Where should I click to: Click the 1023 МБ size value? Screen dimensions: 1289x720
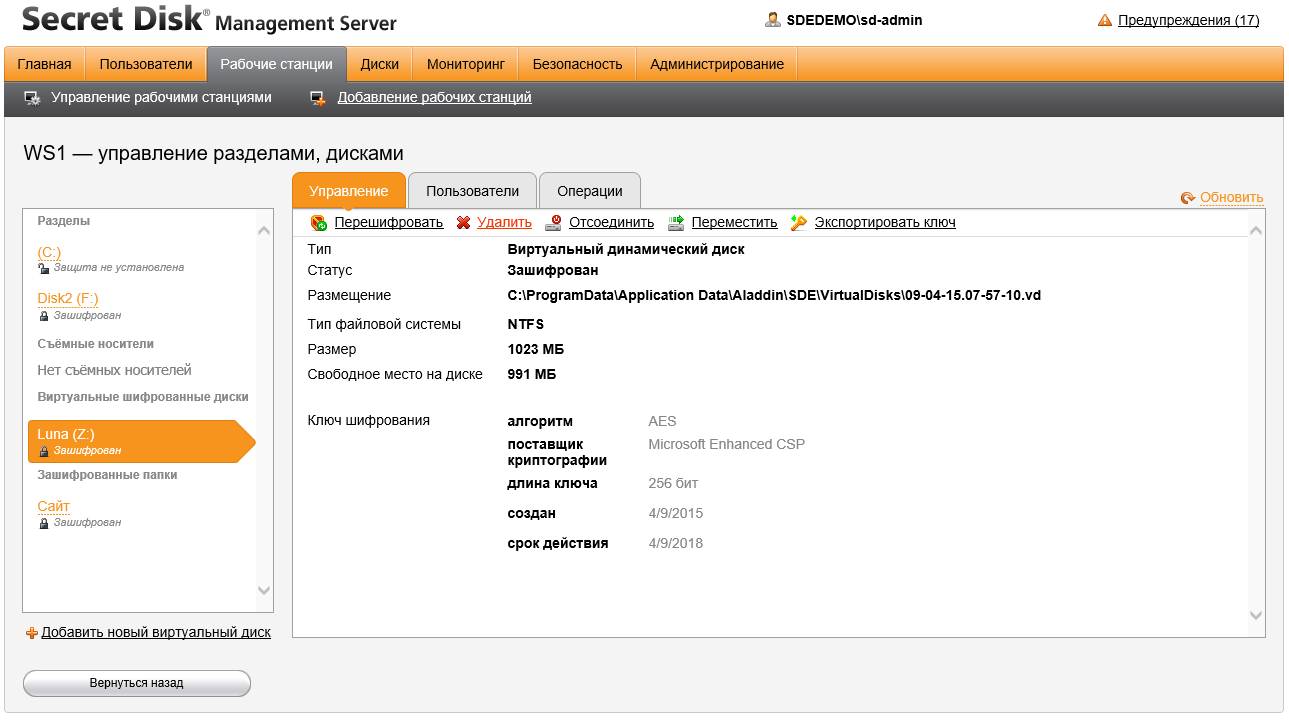(536, 349)
